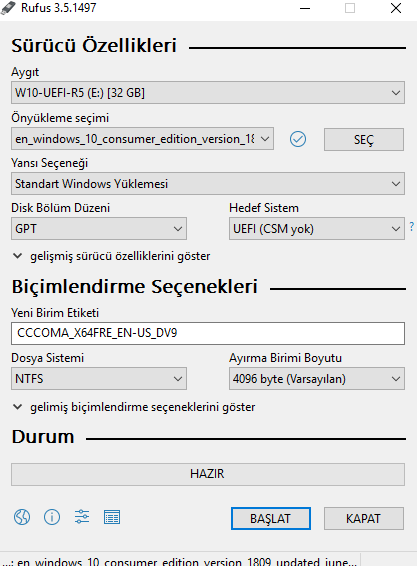The height and width of the screenshot is (566, 417).
Task: Click the BAŞLAT button
Action: coord(270,519)
